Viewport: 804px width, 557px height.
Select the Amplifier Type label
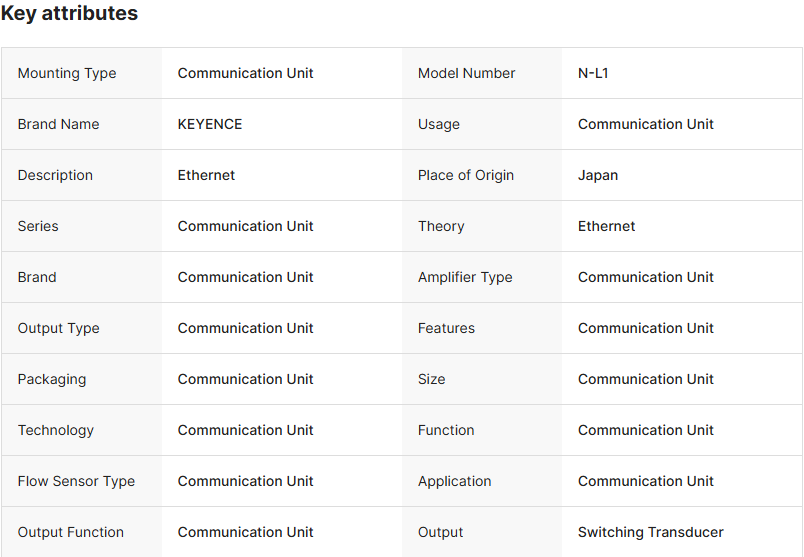click(x=465, y=277)
